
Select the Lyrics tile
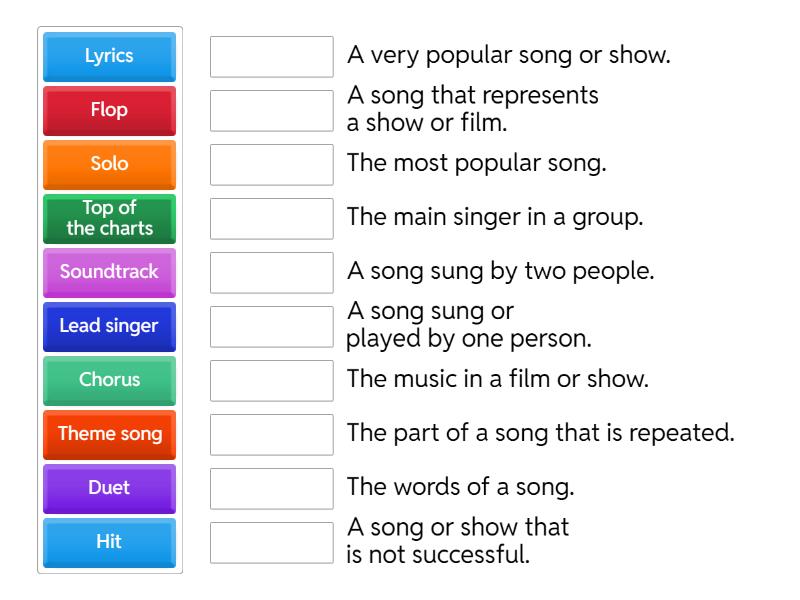(108, 56)
